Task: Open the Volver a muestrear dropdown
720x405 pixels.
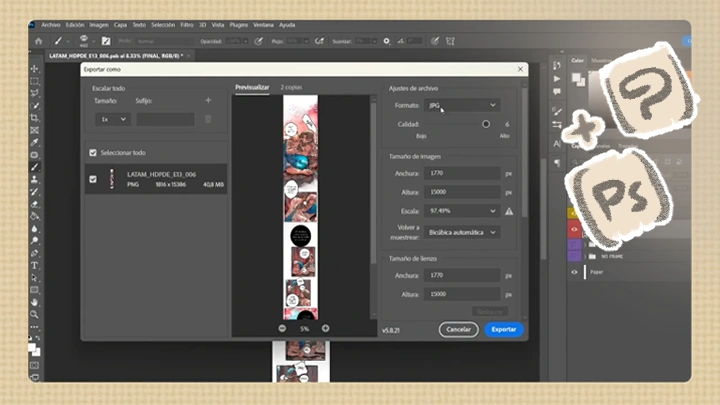Action: click(462, 232)
